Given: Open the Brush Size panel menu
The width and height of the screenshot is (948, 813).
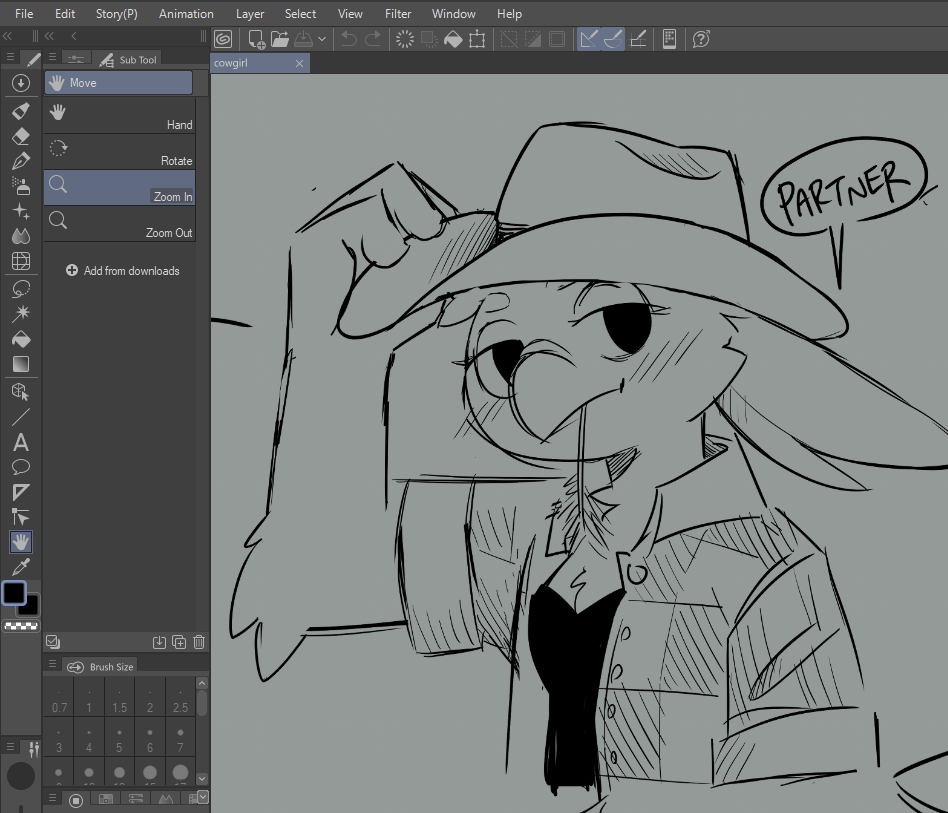Looking at the screenshot, I should tap(52, 665).
